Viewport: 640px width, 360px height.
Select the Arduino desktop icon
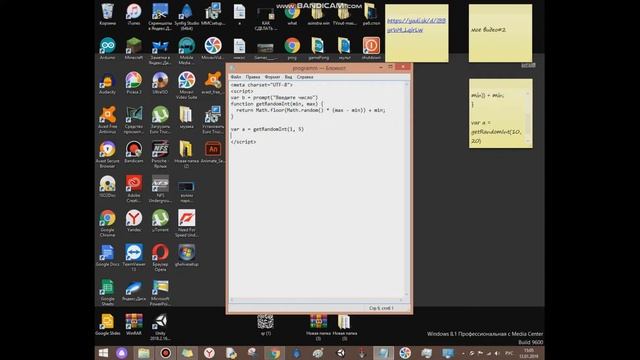(107, 49)
